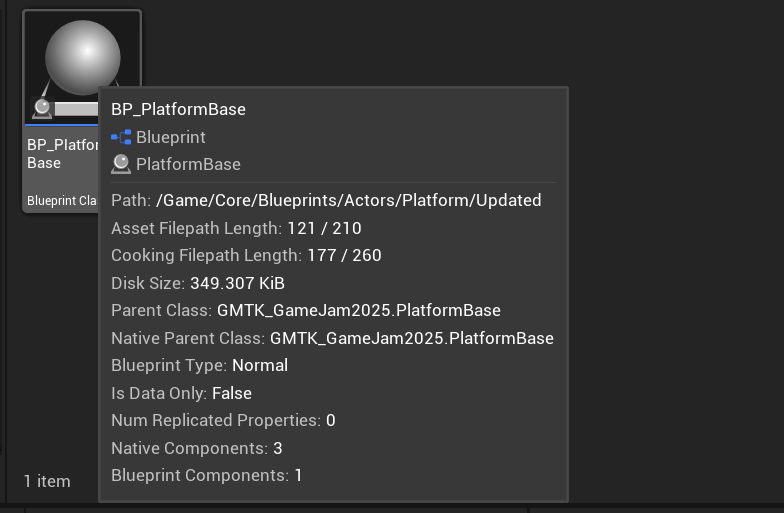The height and width of the screenshot is (513, 784).
Task: Click the Parent Class GMTK_GameJam2025.PlatformBase value
Action: (x=358, y=310)
